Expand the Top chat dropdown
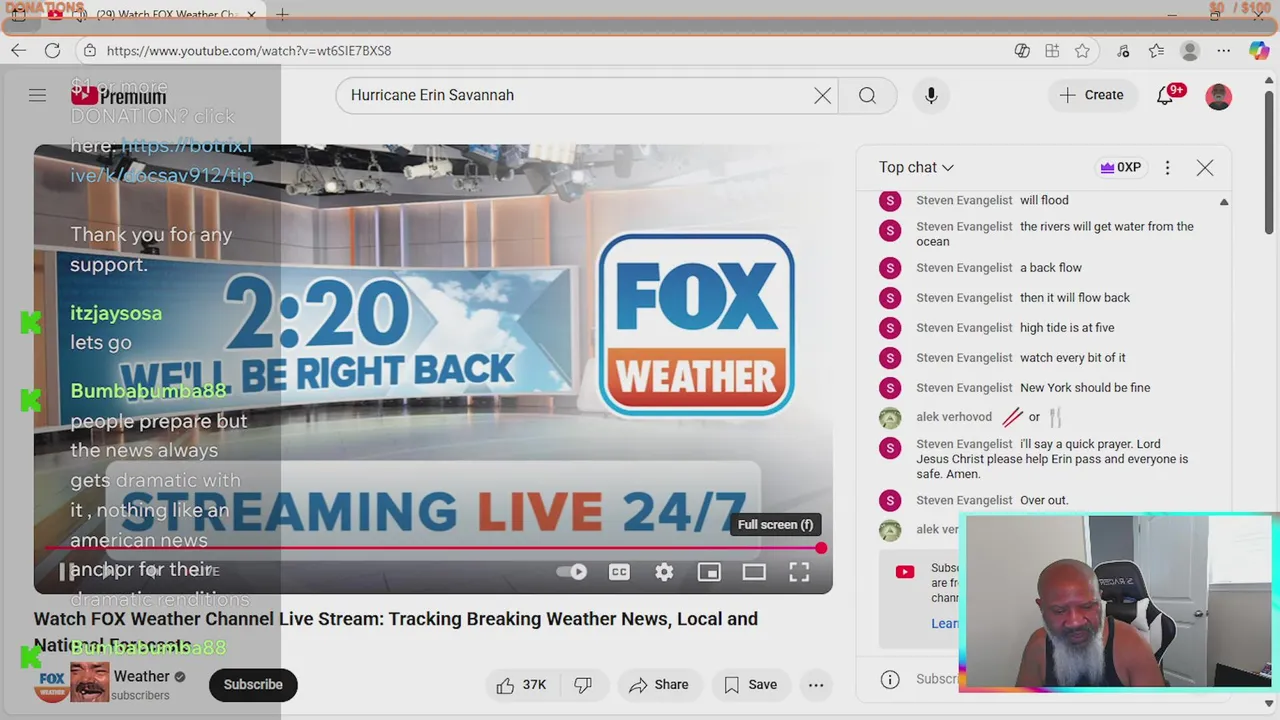This screenshot has height=720, width=1280. point(916,168)
